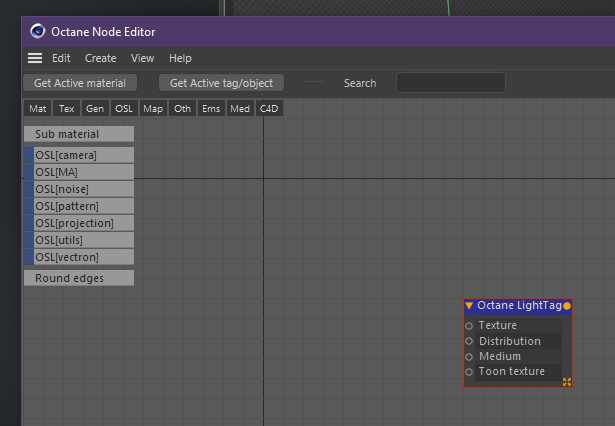This screenshot has width=615, height=426.
Task: Click Get Active material button
Action: pos(80,83)
